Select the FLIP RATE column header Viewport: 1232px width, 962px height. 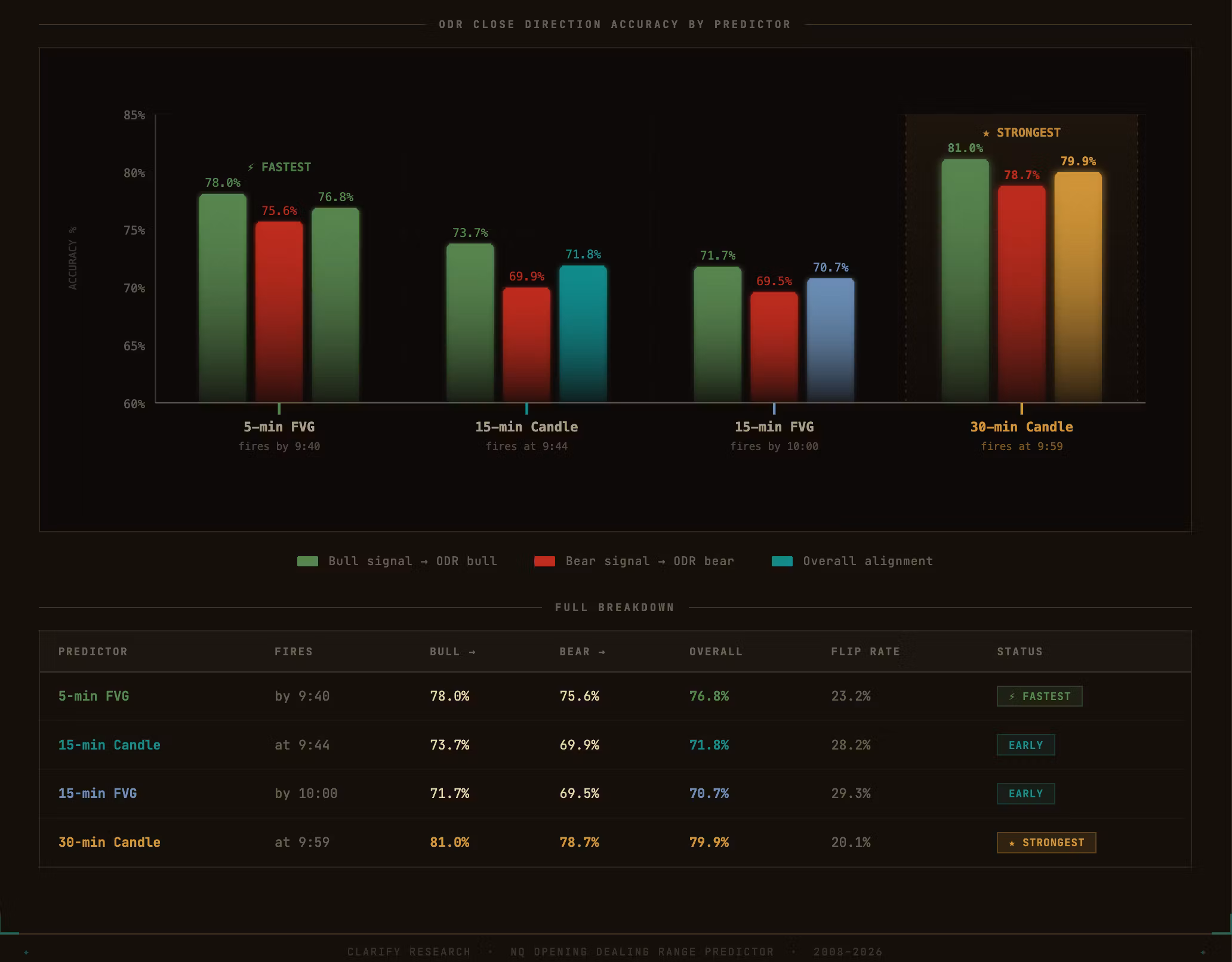(x=866, y=652)
